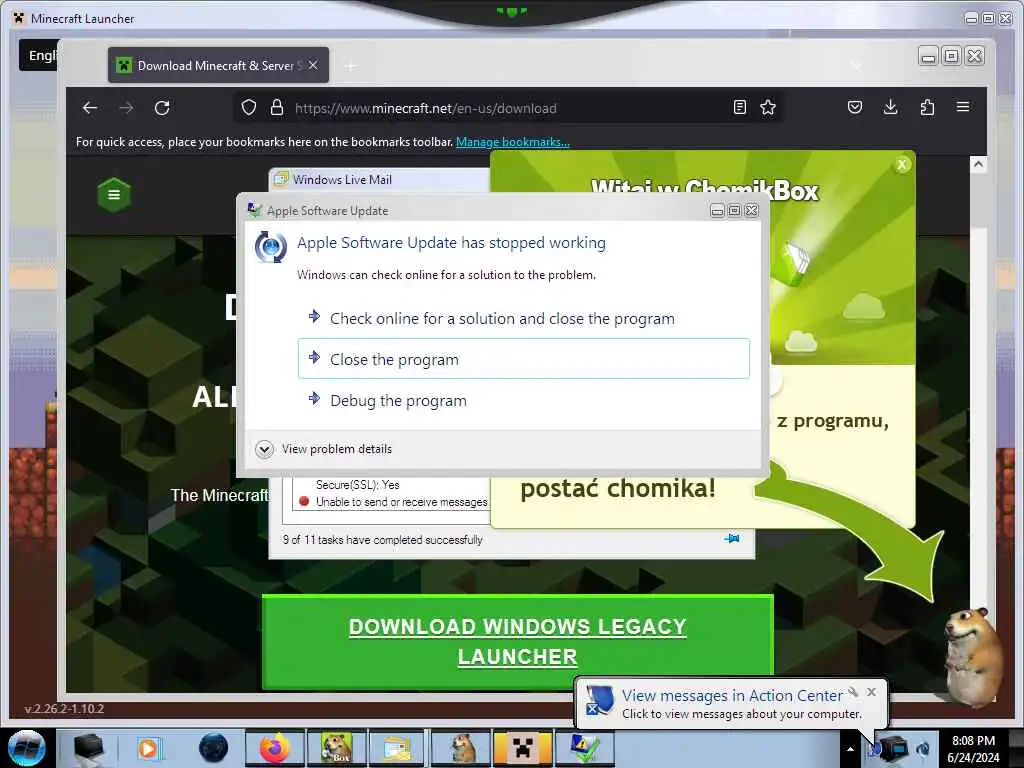Click Download Windows Legacy Launcher
The height and width of the screenshot is (768, 1024).
click(x=518, y=642)
